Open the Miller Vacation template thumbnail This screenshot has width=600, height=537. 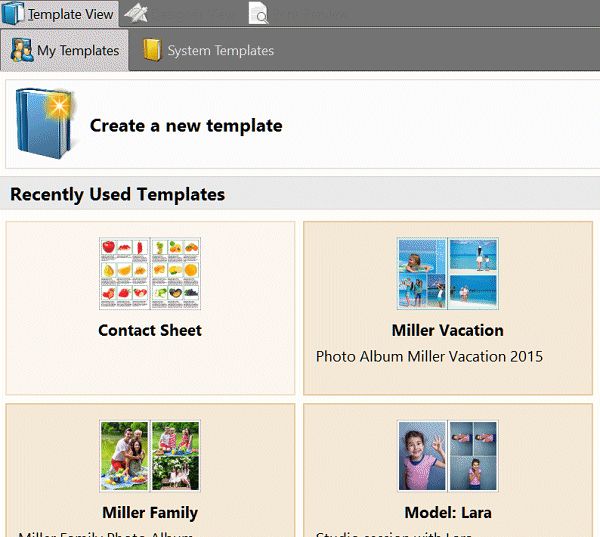pos(448,273)
